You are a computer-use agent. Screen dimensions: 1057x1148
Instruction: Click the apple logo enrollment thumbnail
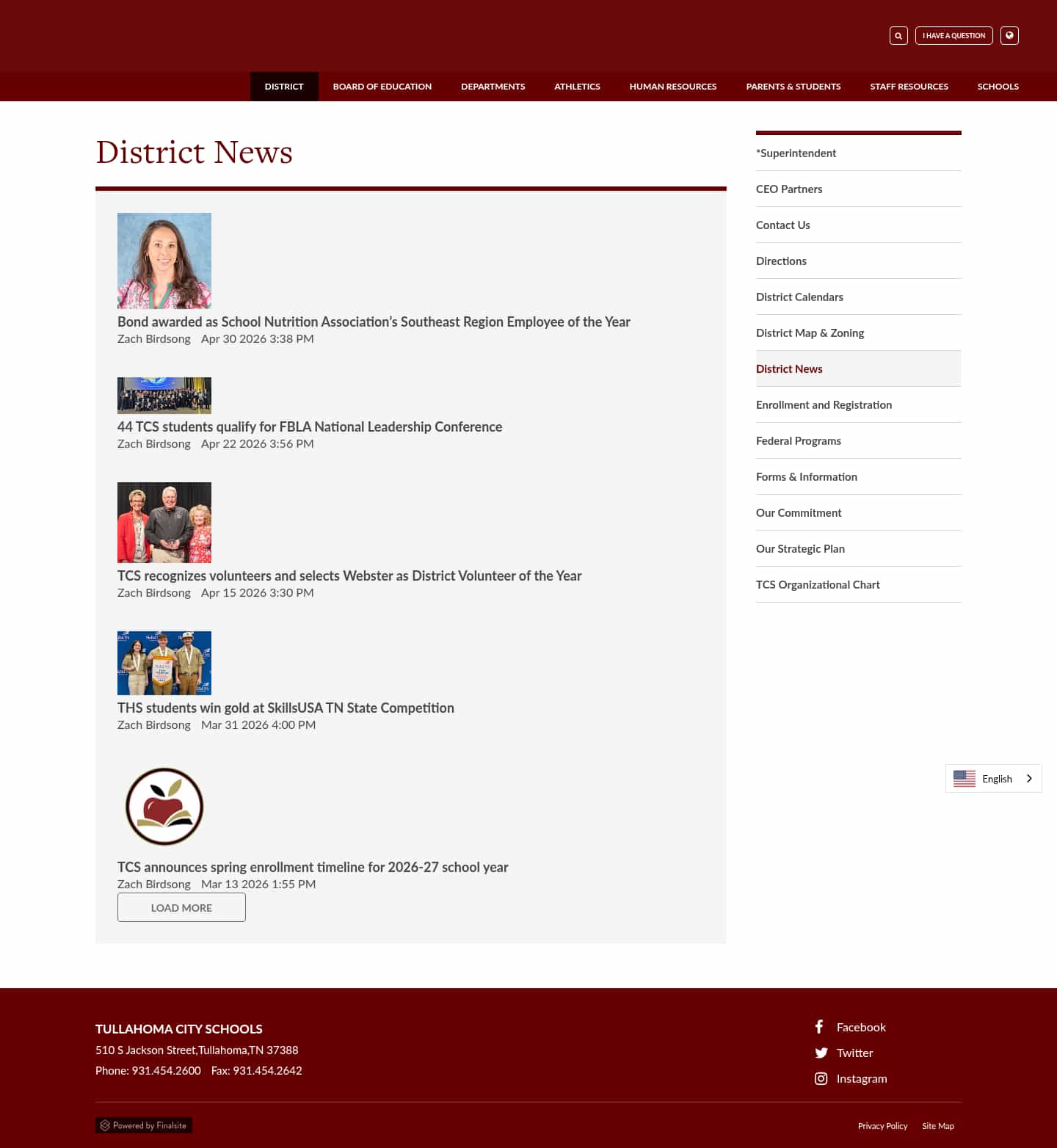point(164,807)
